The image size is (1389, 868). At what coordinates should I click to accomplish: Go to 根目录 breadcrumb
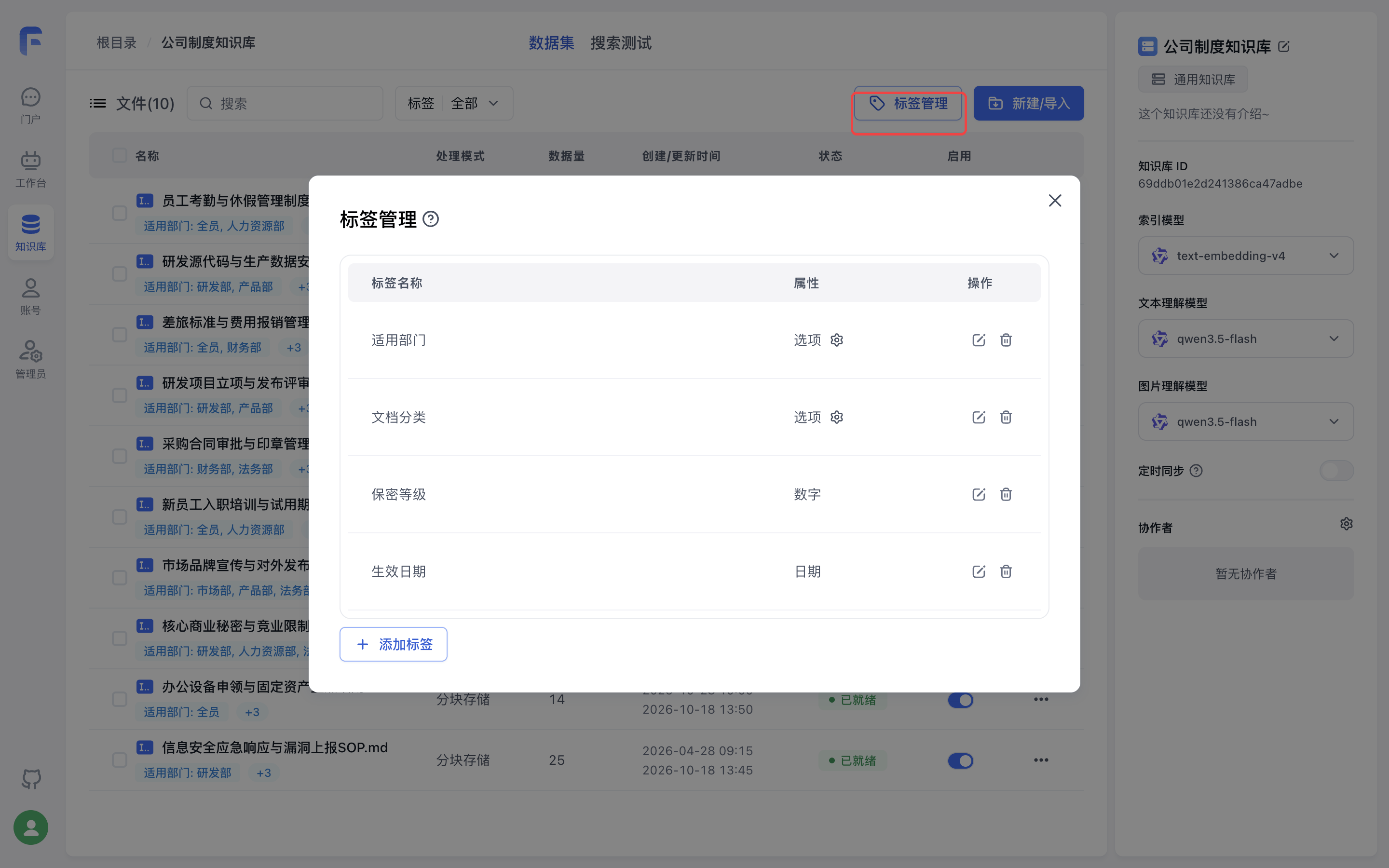(117, 43)
